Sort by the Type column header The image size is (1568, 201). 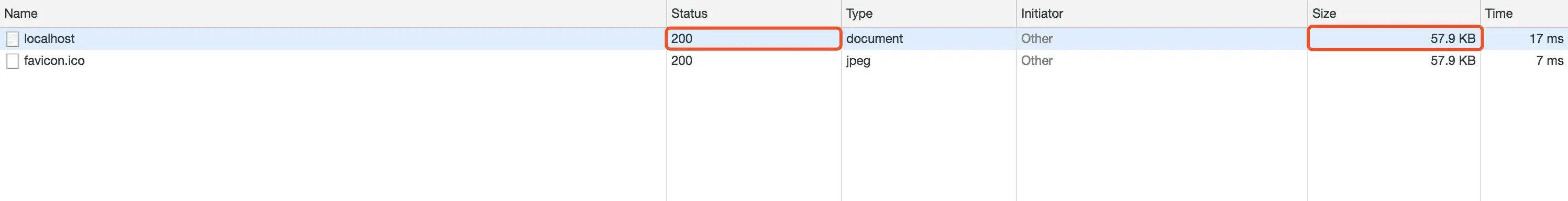coord(859,14)
